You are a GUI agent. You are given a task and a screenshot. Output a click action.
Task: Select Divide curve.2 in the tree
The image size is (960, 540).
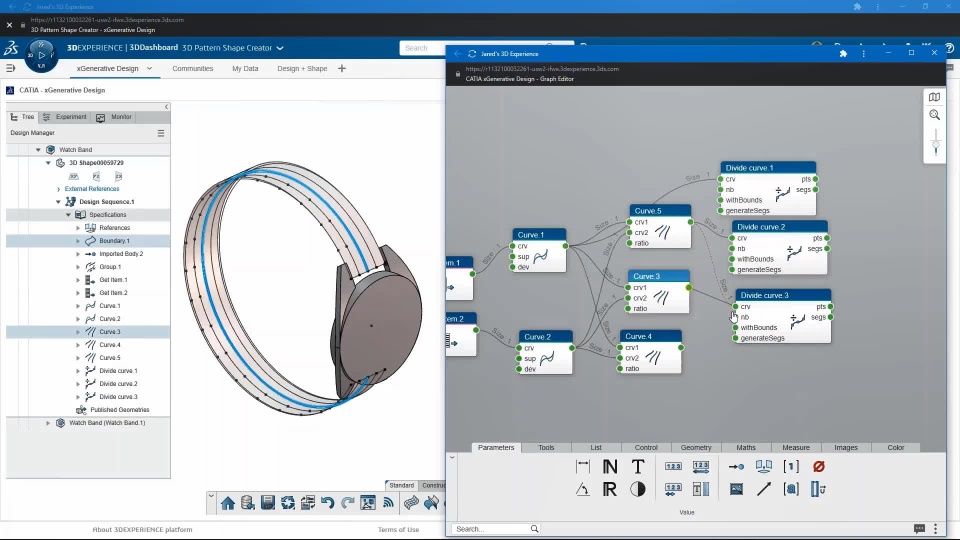(x=118, y=384)
